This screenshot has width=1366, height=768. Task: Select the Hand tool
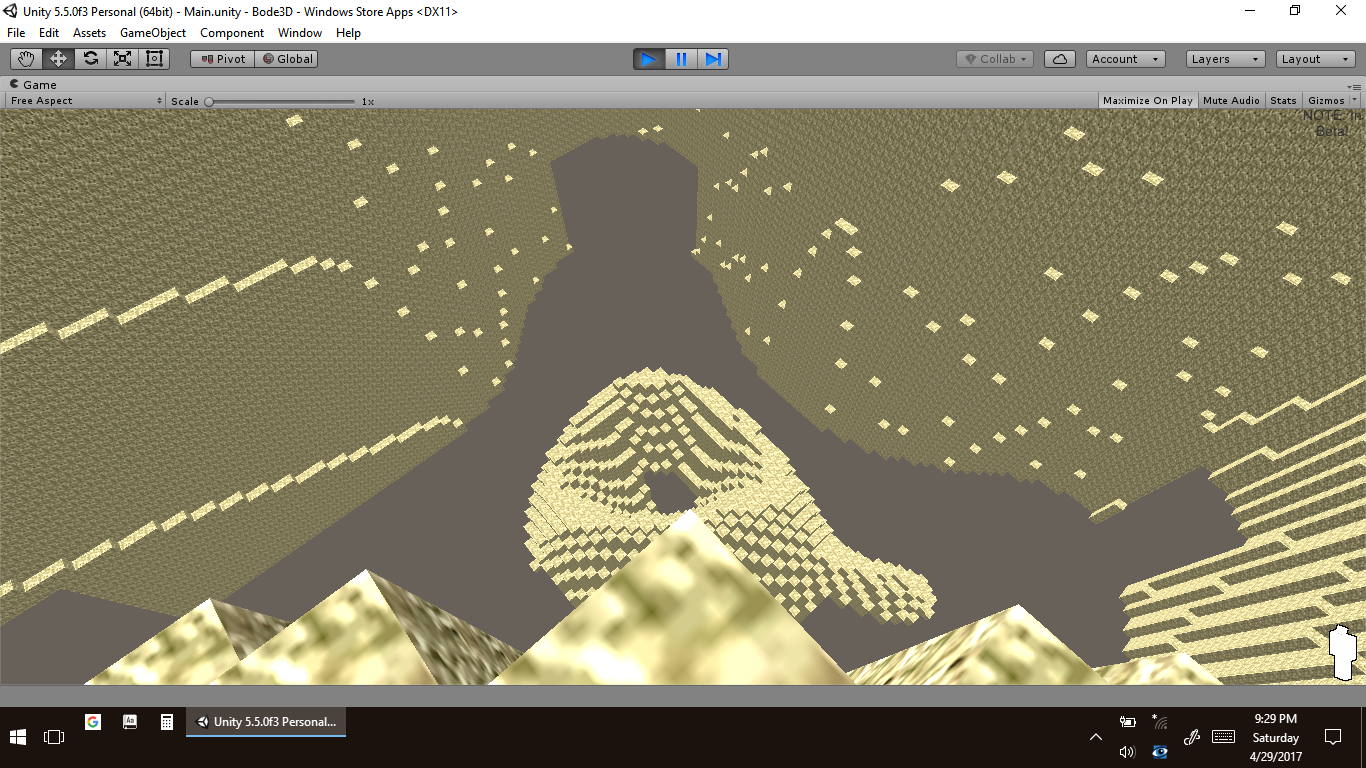(x=26, y=59)
